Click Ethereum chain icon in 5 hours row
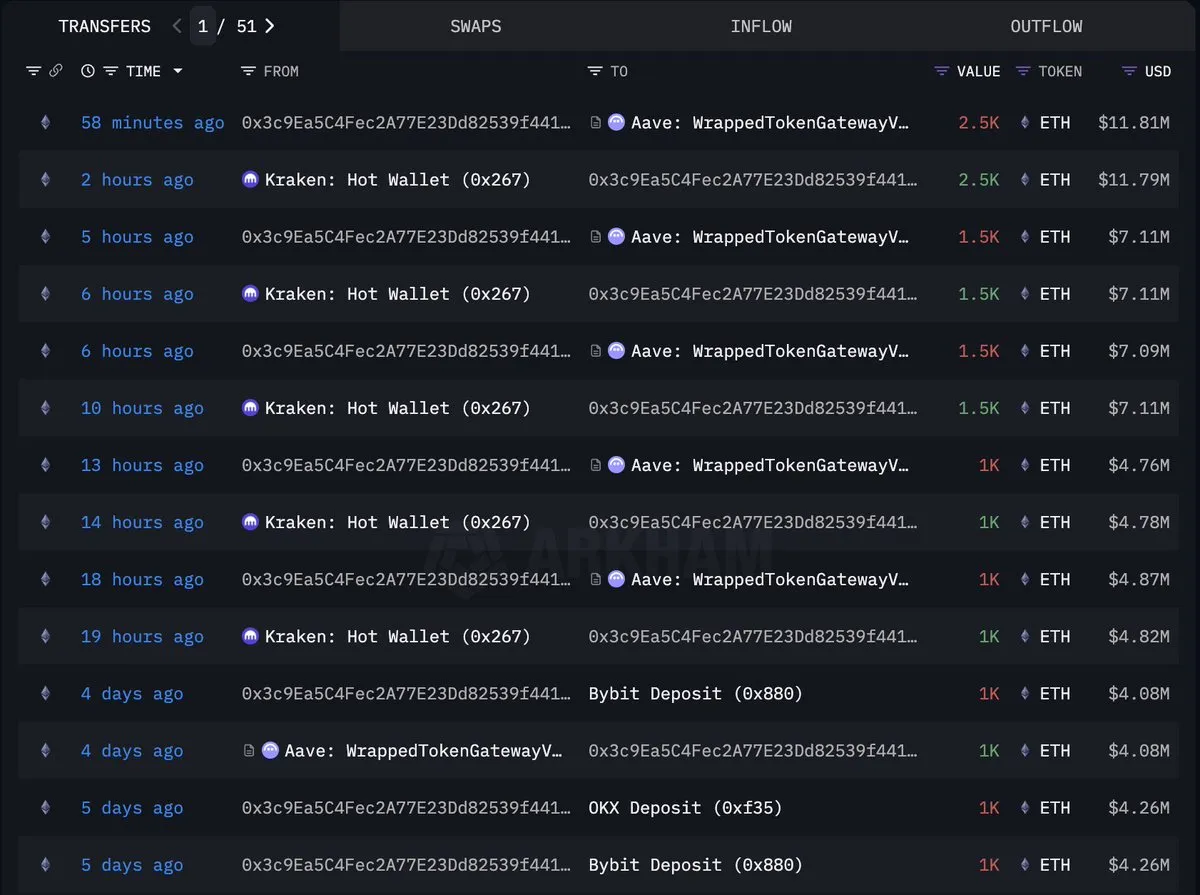1200x895 pixels. coord(44,237)
